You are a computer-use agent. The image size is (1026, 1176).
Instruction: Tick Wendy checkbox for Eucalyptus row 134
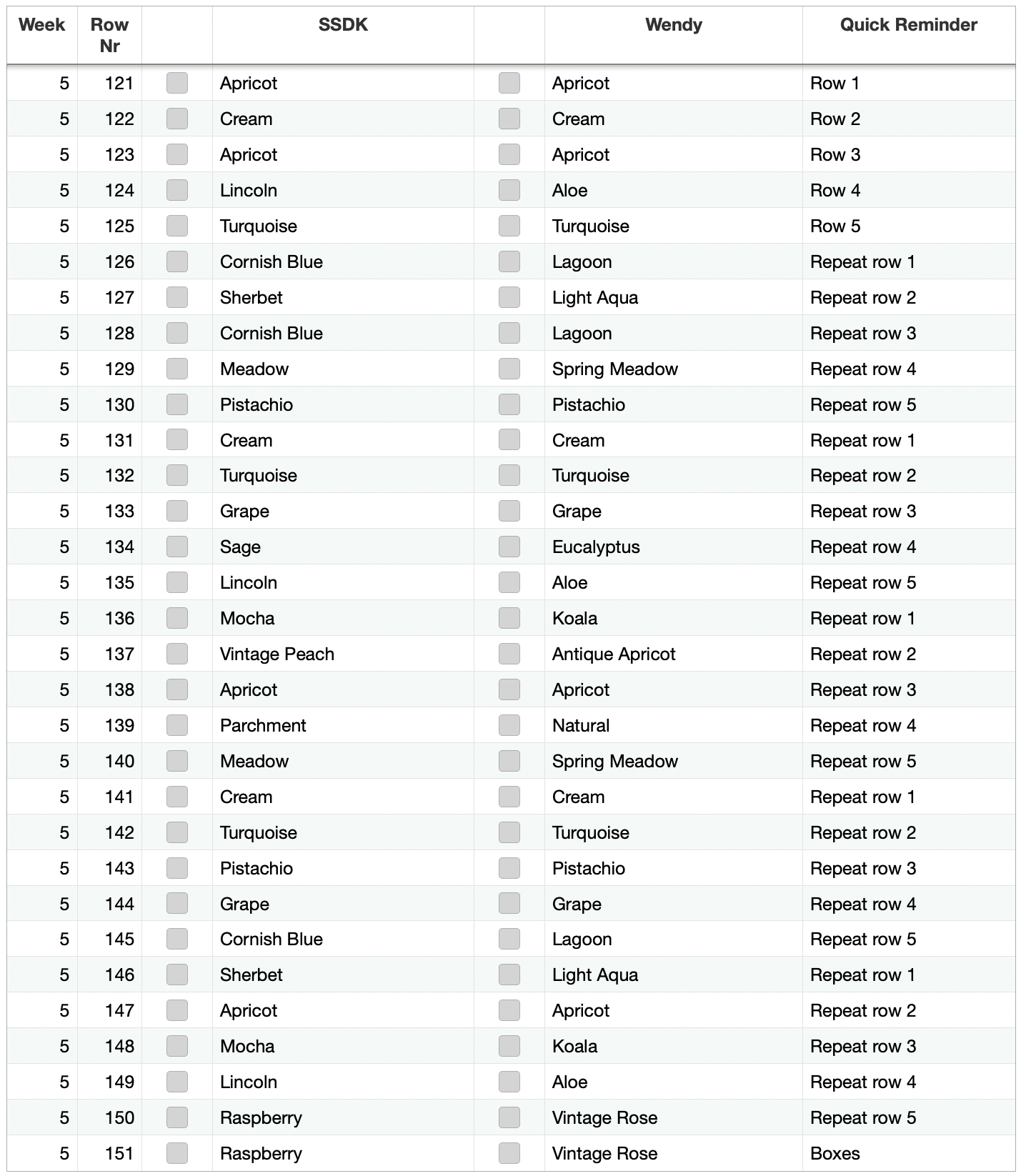point(509,547)
